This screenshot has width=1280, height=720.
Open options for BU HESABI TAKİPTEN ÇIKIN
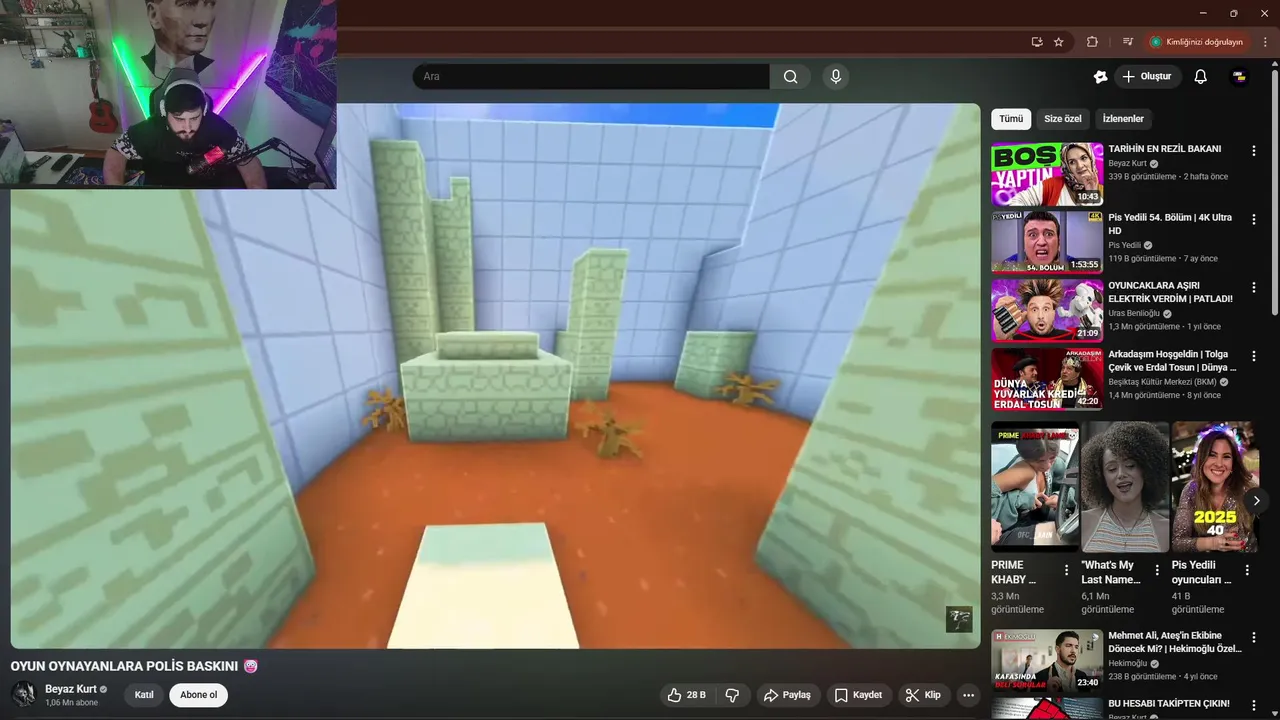(1254, 705)
